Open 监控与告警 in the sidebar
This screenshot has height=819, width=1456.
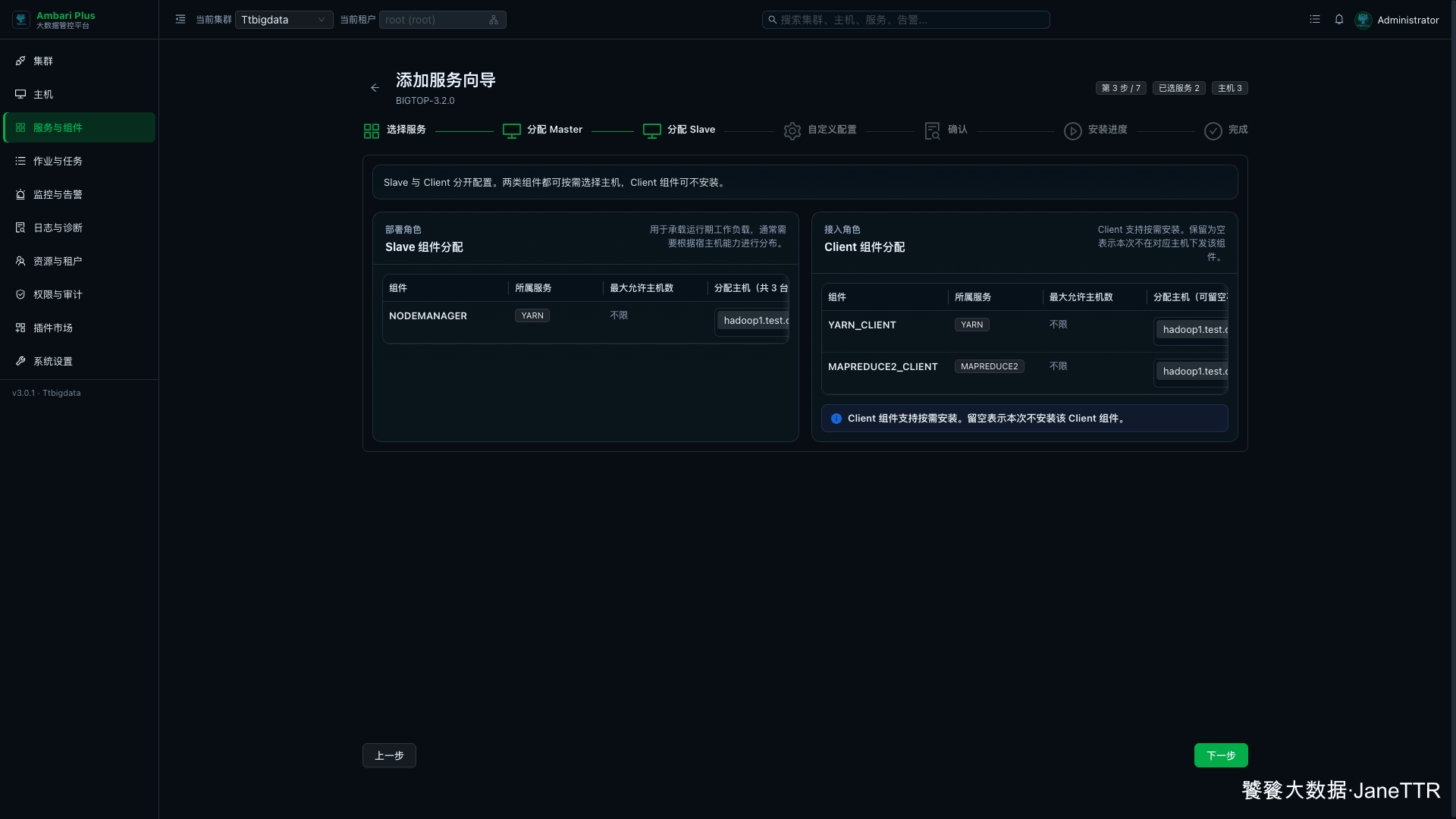pyautogui.click(x=79, y=194)
